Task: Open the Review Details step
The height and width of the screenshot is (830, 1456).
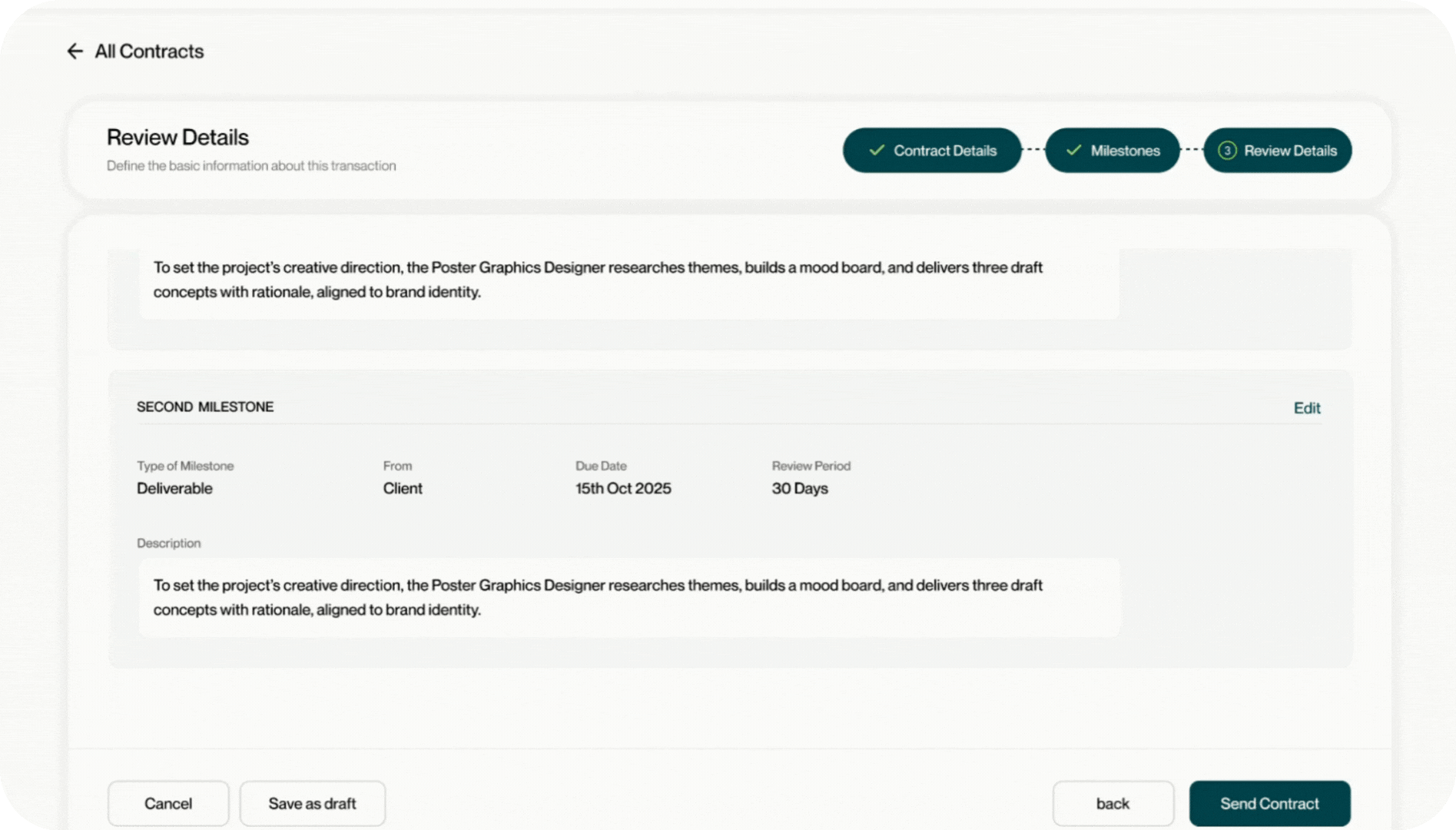Action: pos(1277,151)
